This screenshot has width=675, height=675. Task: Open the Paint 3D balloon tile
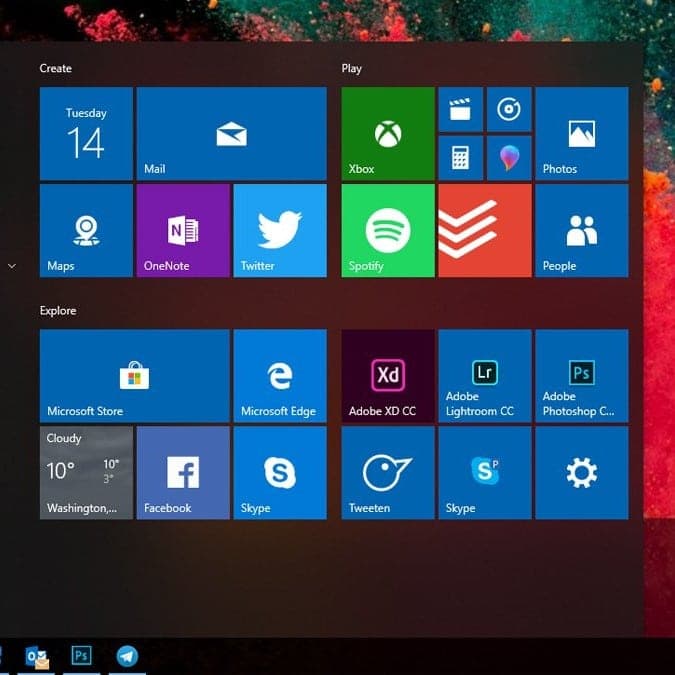[x=509, y=158]
